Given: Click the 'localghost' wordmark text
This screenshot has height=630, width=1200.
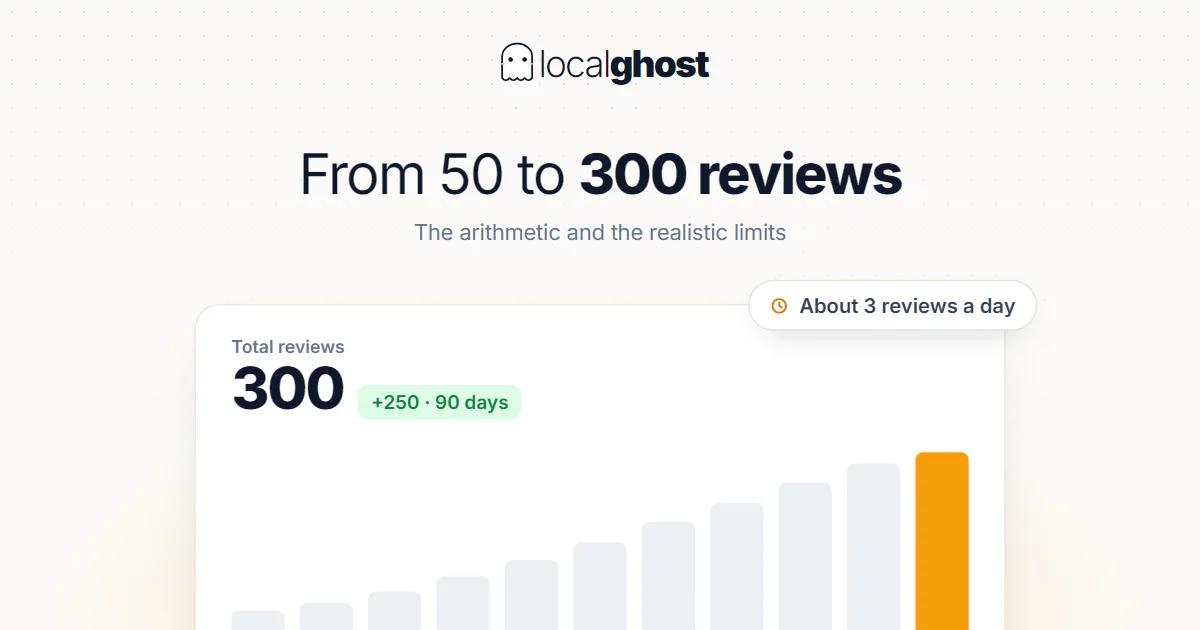Looking at the screenshot, I should pyautogui.click(x=624, y=65).
